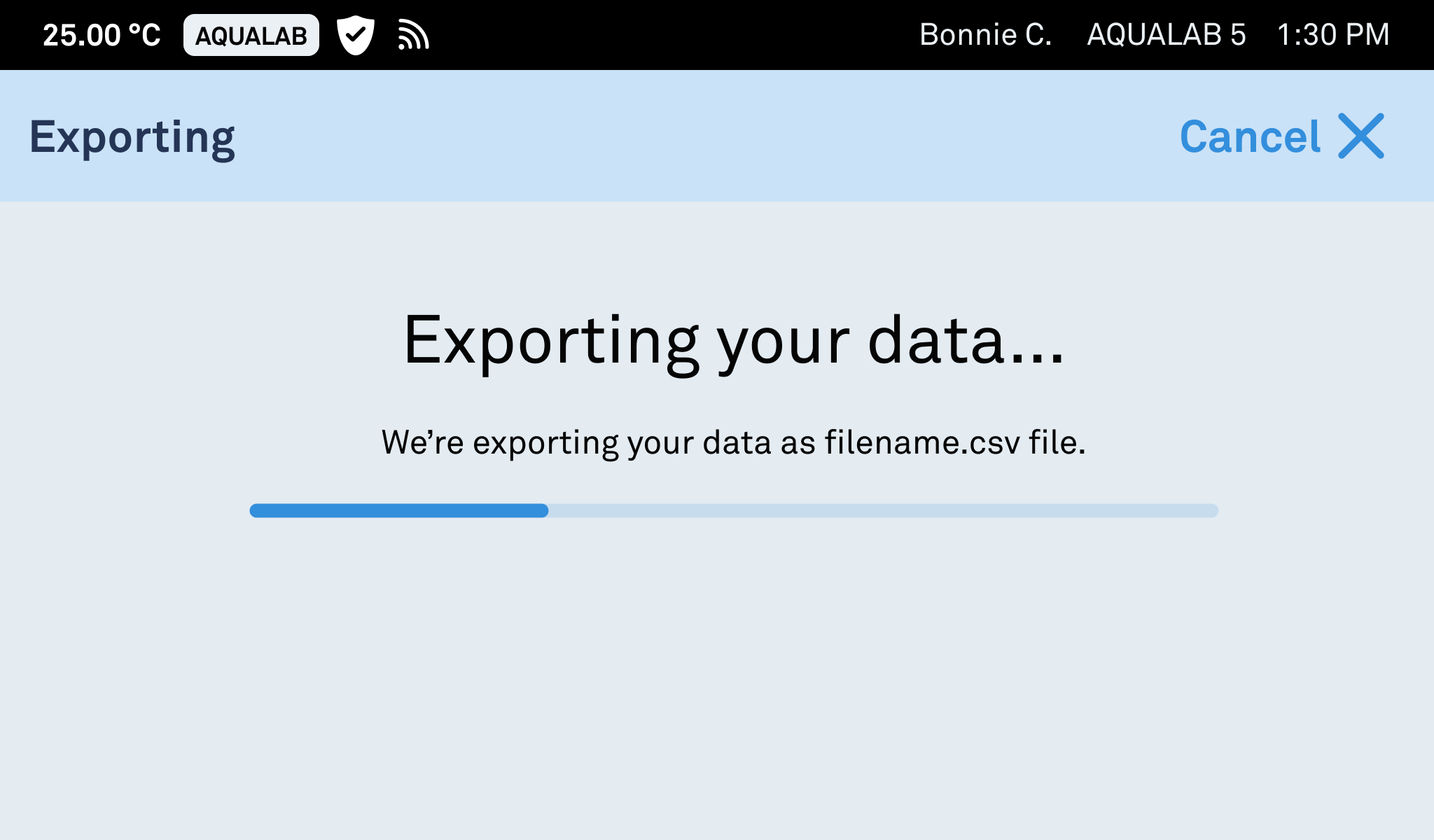Click the °C unit in status bar
Image resolution: width=1434 pixels, height=840 pixels.
click(145, 35)
